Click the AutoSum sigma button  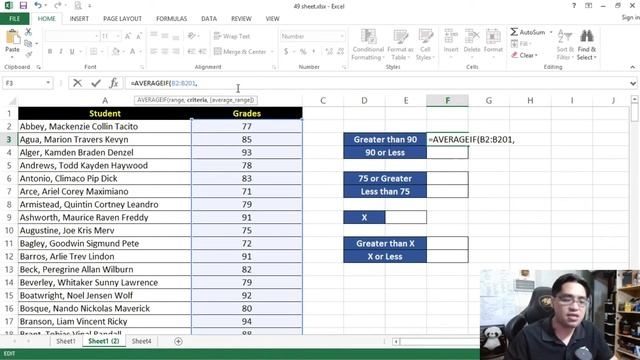(x=527, y=32)
